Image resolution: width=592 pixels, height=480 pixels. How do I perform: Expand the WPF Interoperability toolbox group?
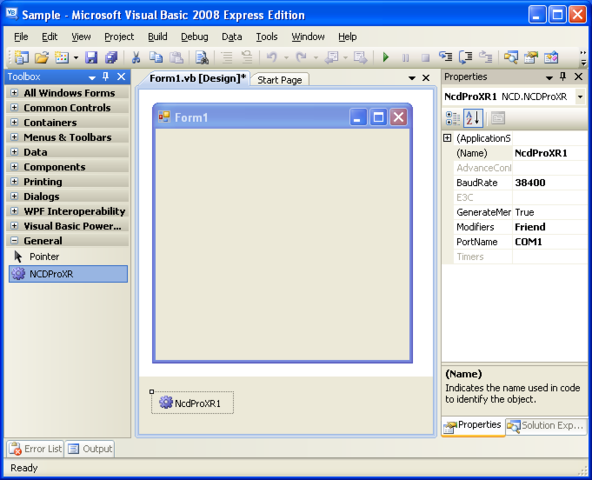pyautogui.click(x=14, y=211)
